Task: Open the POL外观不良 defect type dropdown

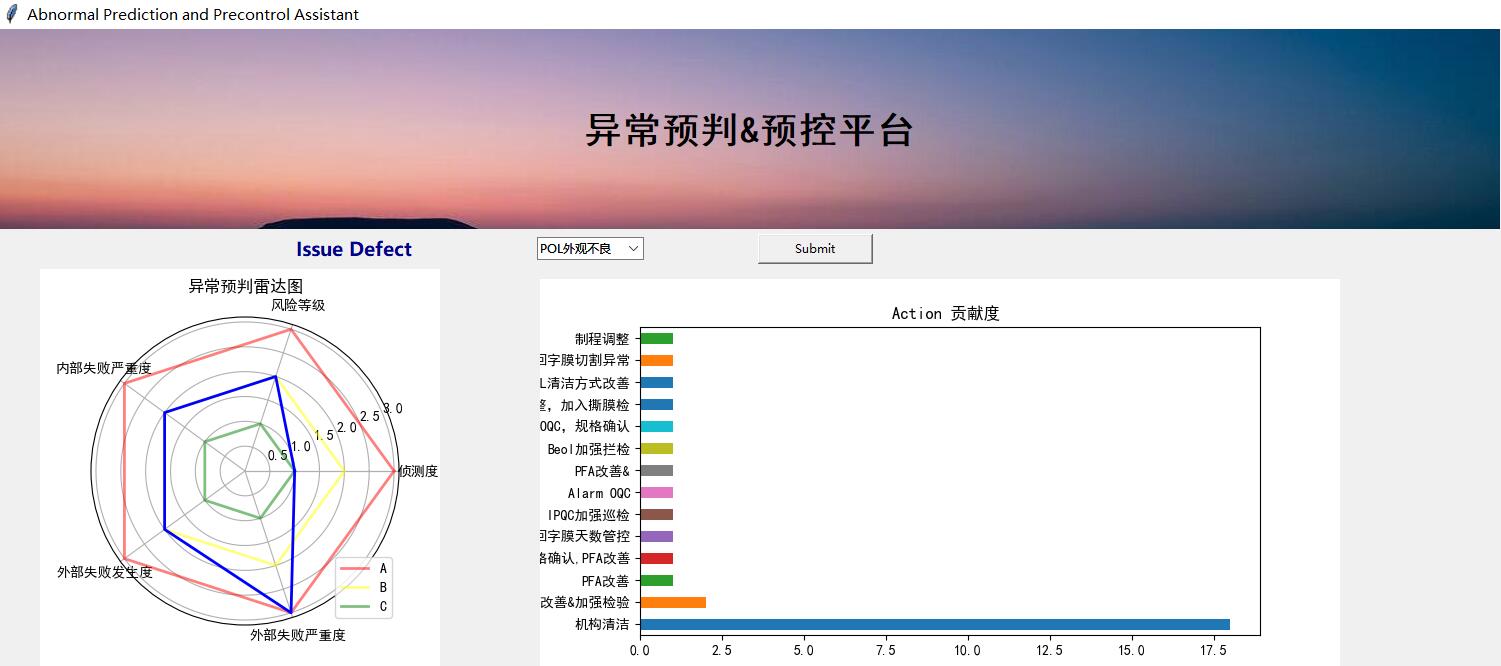Action: click(585, 248)
